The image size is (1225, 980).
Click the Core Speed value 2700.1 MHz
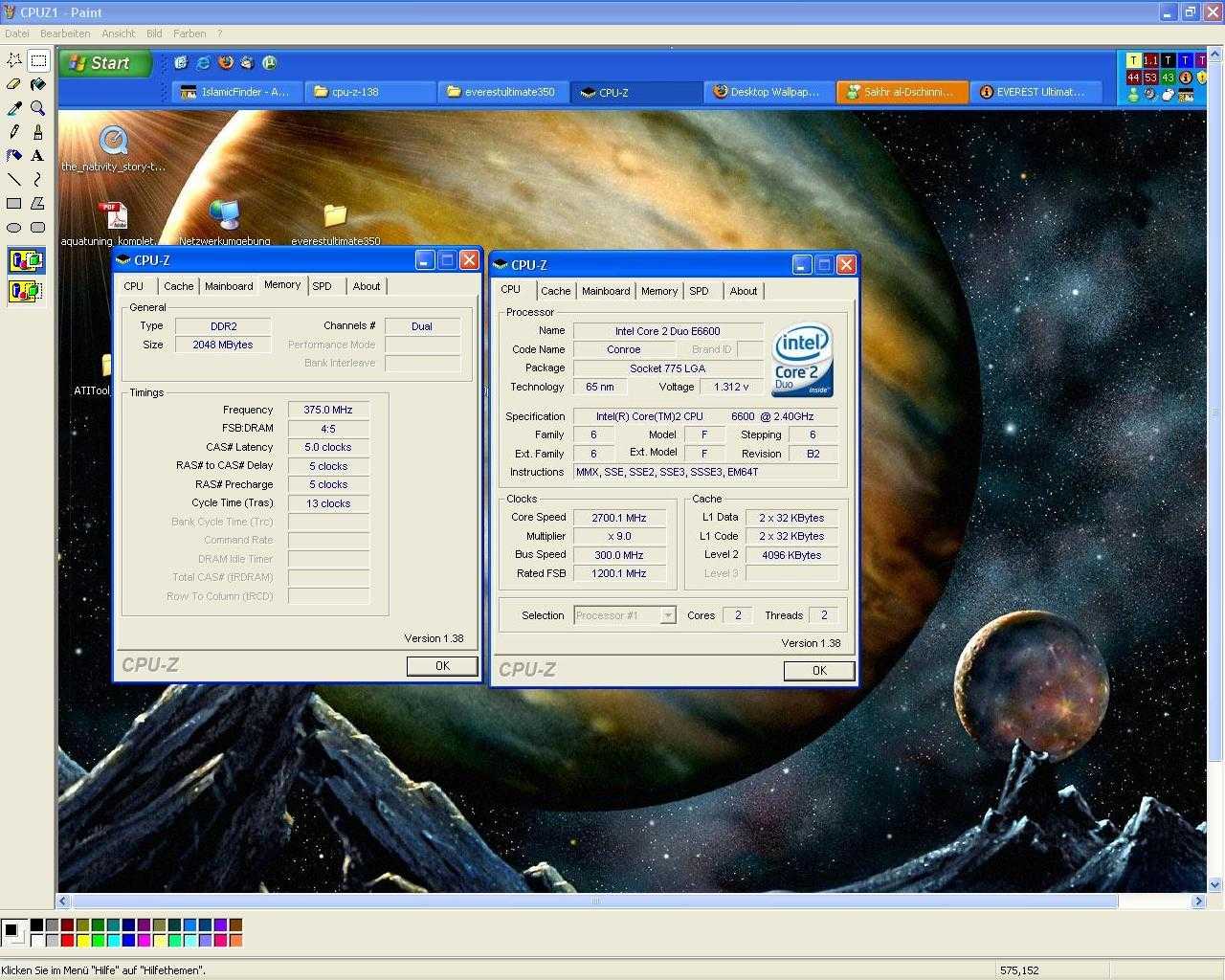619,518
